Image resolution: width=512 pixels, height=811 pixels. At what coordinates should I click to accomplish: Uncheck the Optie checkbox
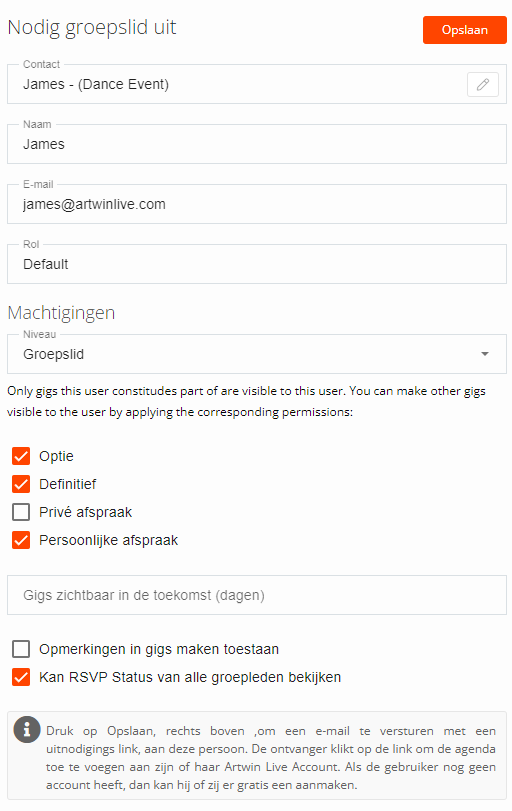[x=21, y=456]
